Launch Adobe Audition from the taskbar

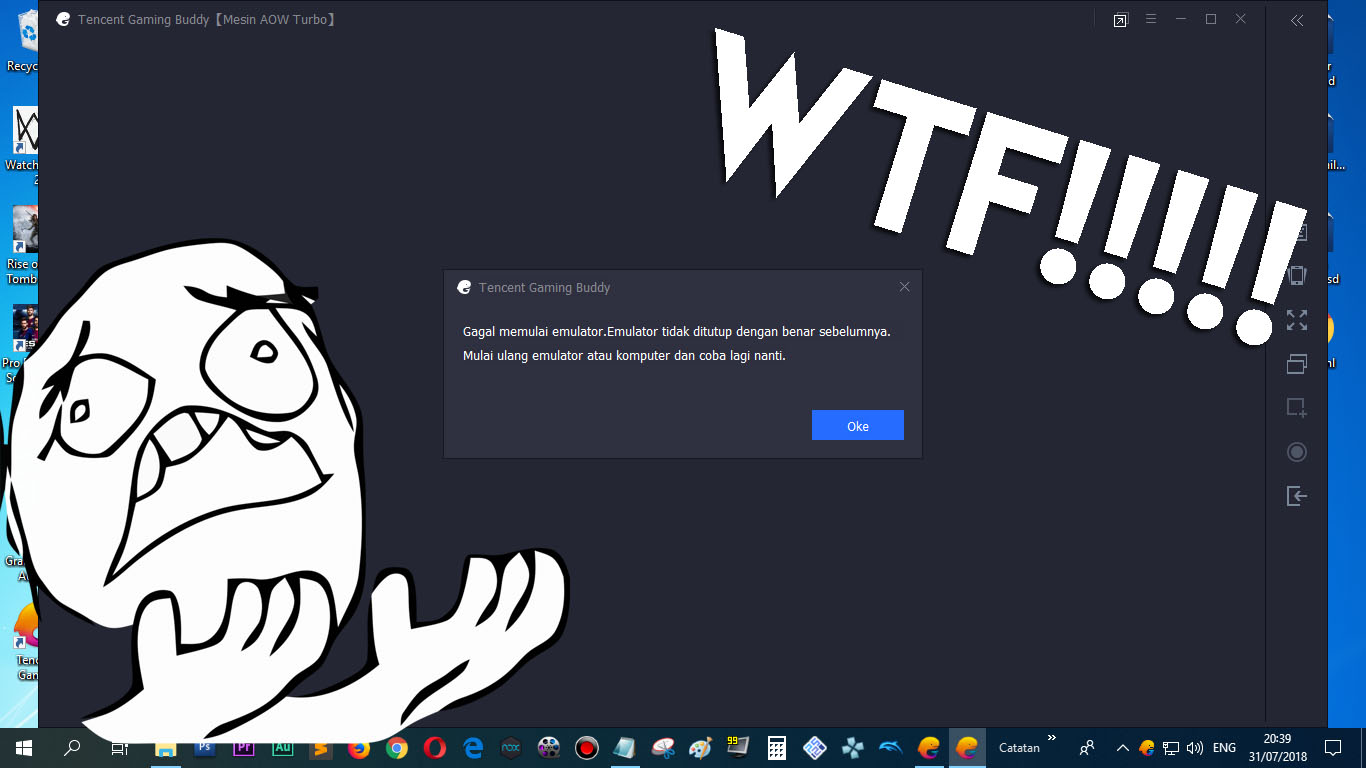pyautogui.click(x=282, y=747)
